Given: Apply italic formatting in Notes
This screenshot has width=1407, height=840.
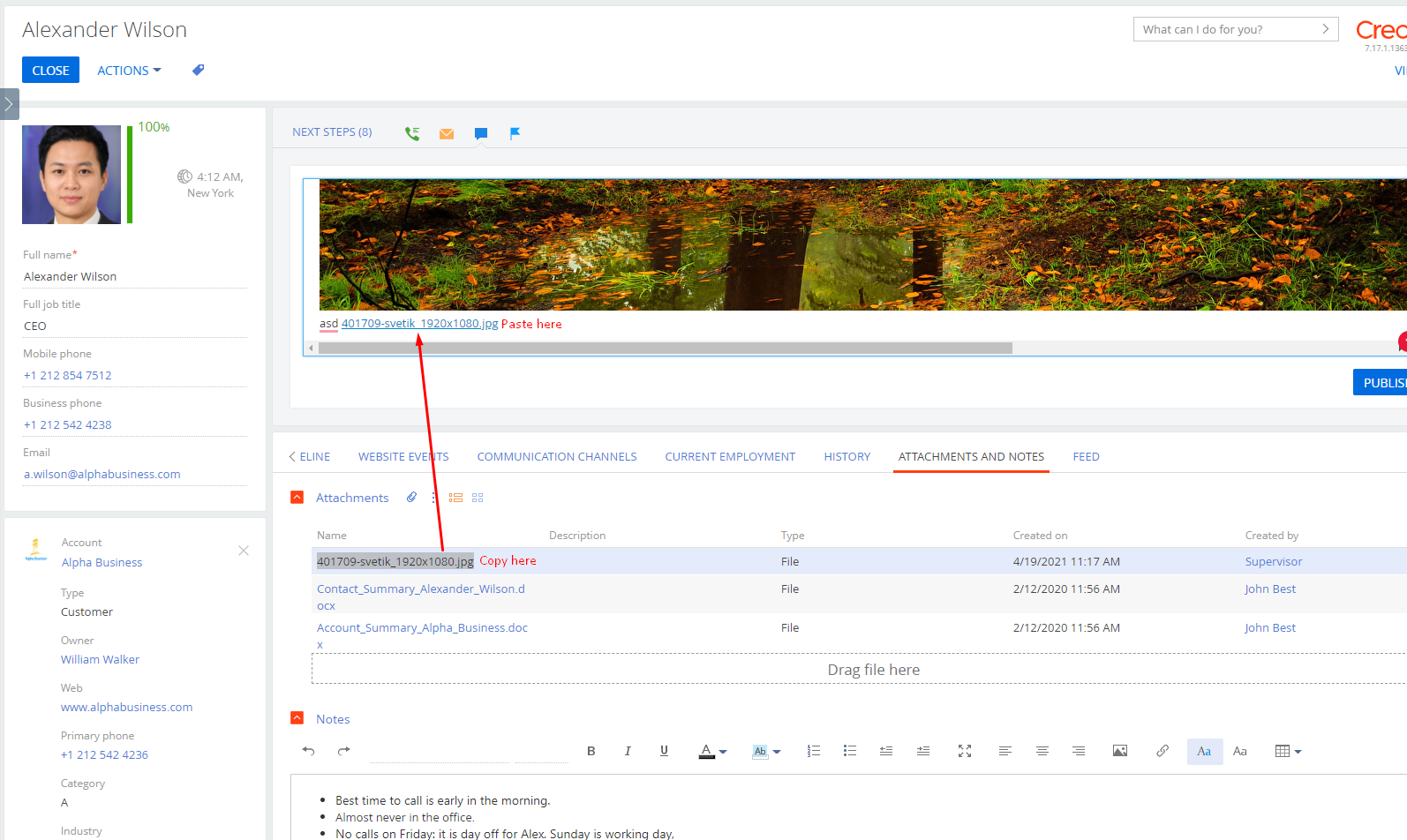Looking at the screenshot, I should tap(628, 751).
